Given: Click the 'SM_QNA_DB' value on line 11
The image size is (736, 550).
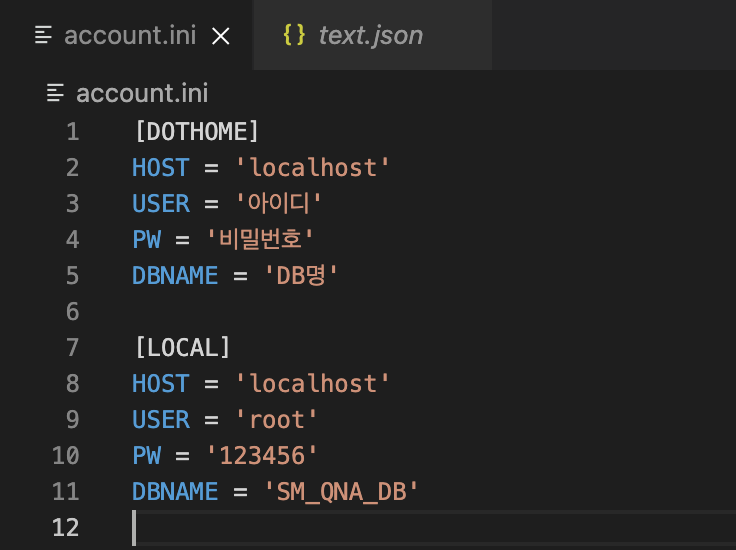Looking at the screenshot, I should (x=341, y=493).
